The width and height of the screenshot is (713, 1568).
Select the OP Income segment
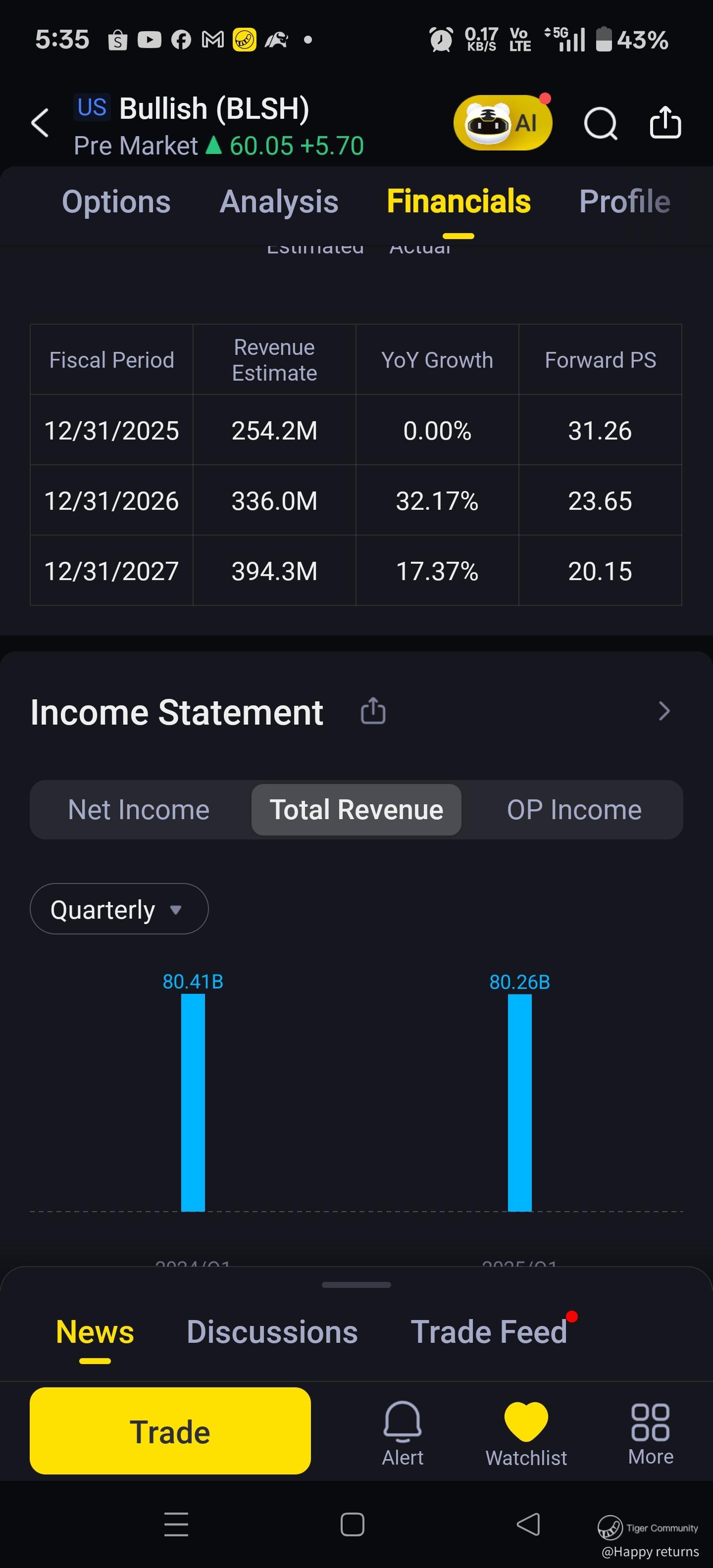coord(574,810)
